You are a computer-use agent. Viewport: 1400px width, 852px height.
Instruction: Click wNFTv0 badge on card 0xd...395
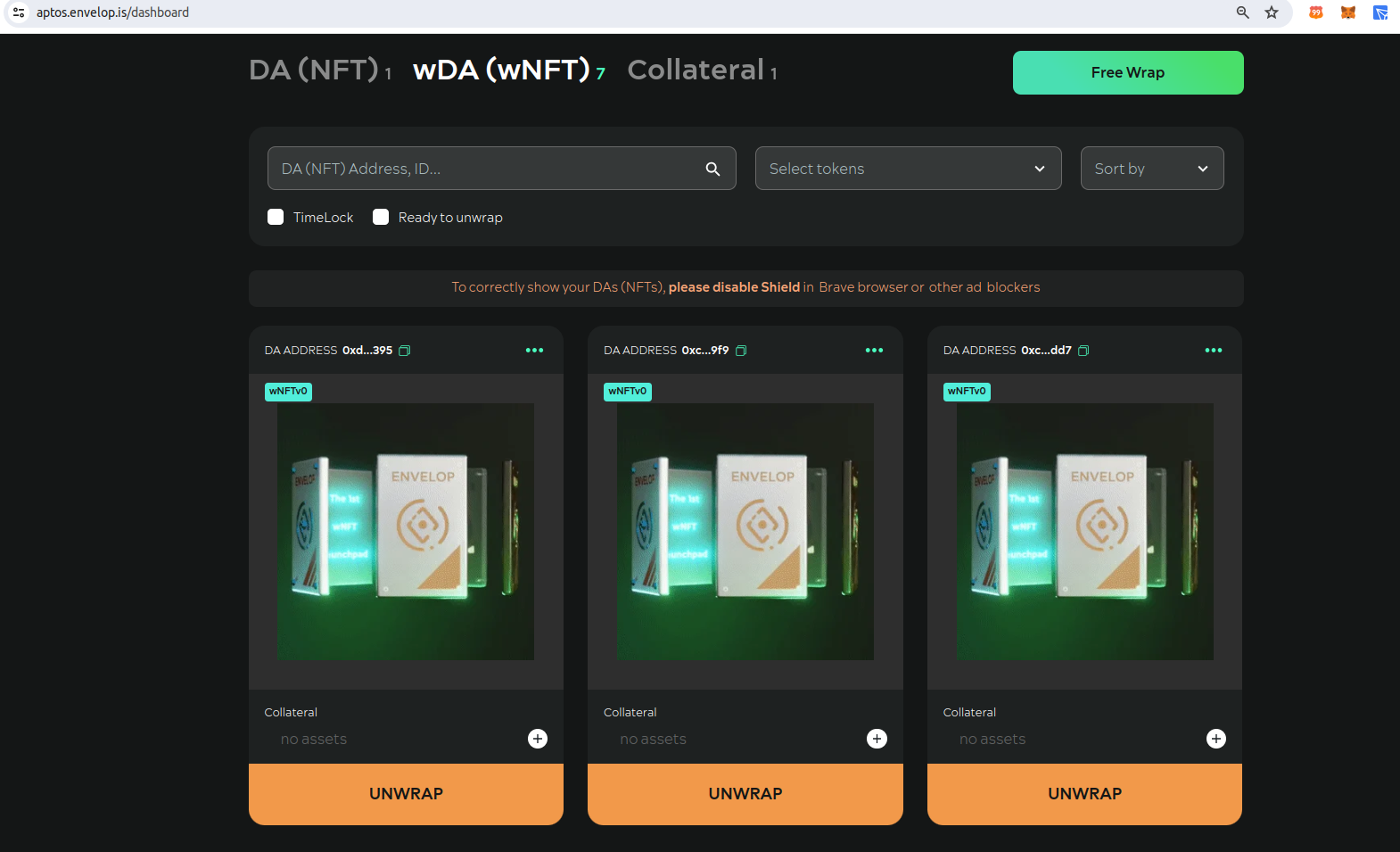288,392
